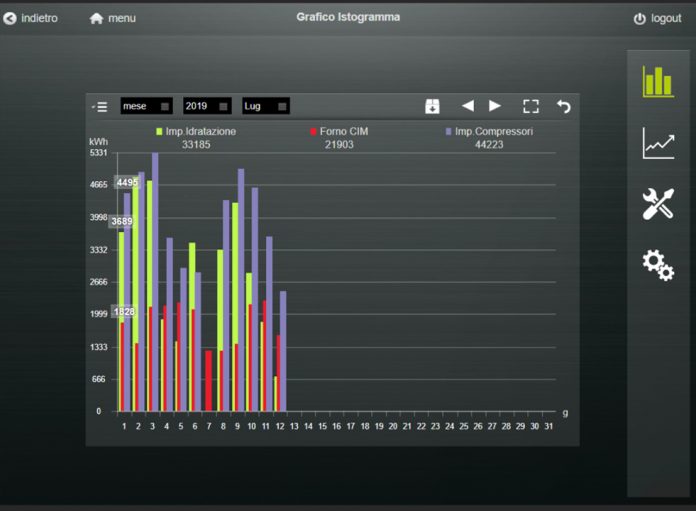Go to previous period with left arrow

click(467, 106)
